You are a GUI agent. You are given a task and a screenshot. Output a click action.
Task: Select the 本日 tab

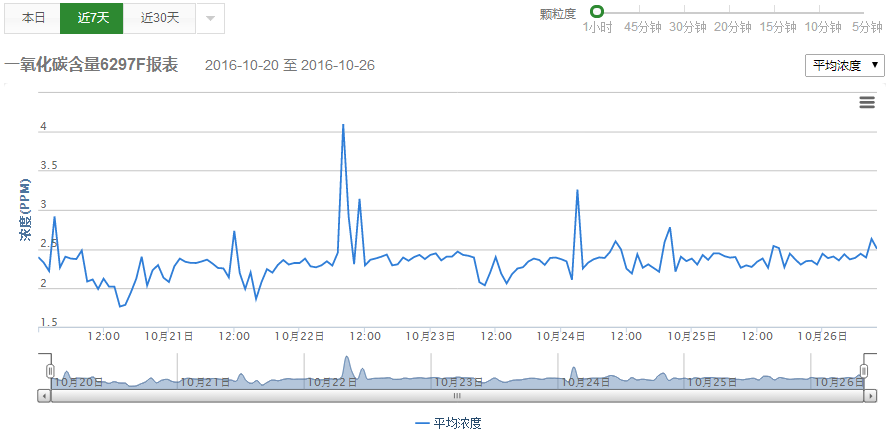(34, 18)
